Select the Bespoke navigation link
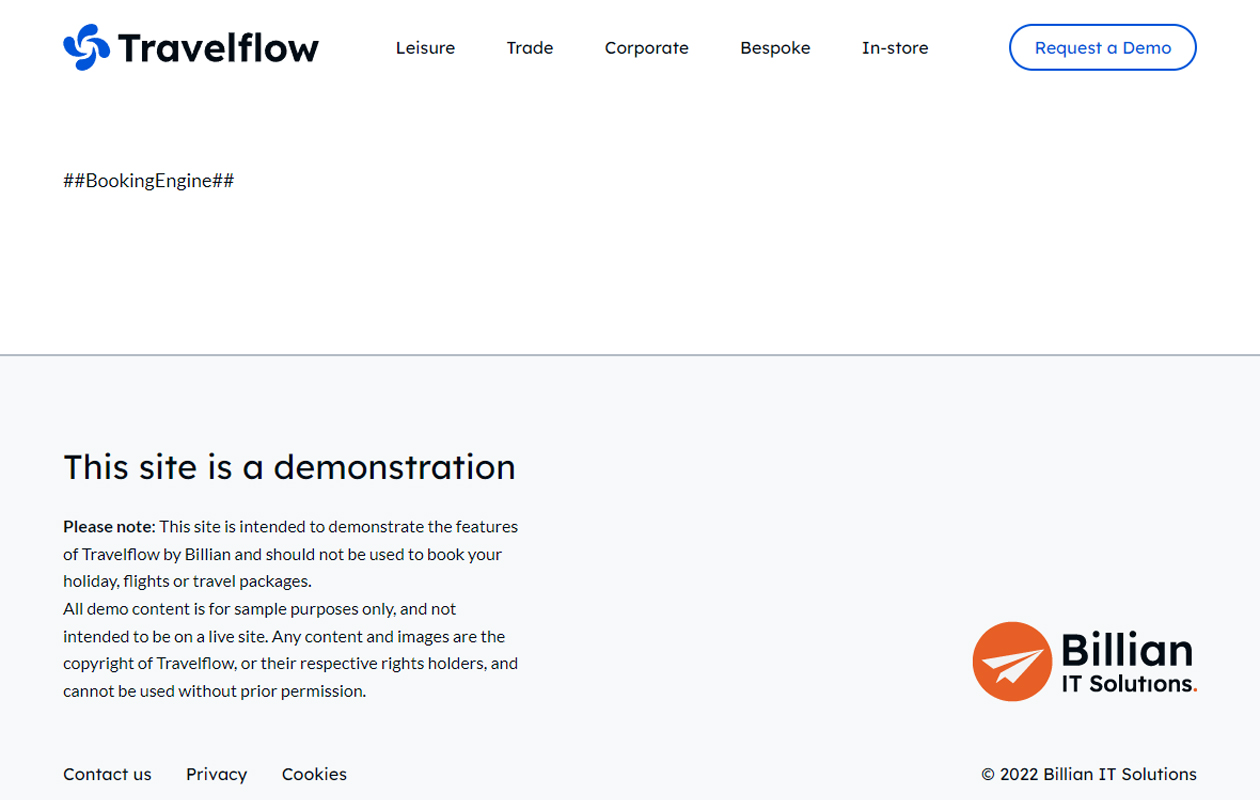1260x800 pixels. [x=775, y=48]
